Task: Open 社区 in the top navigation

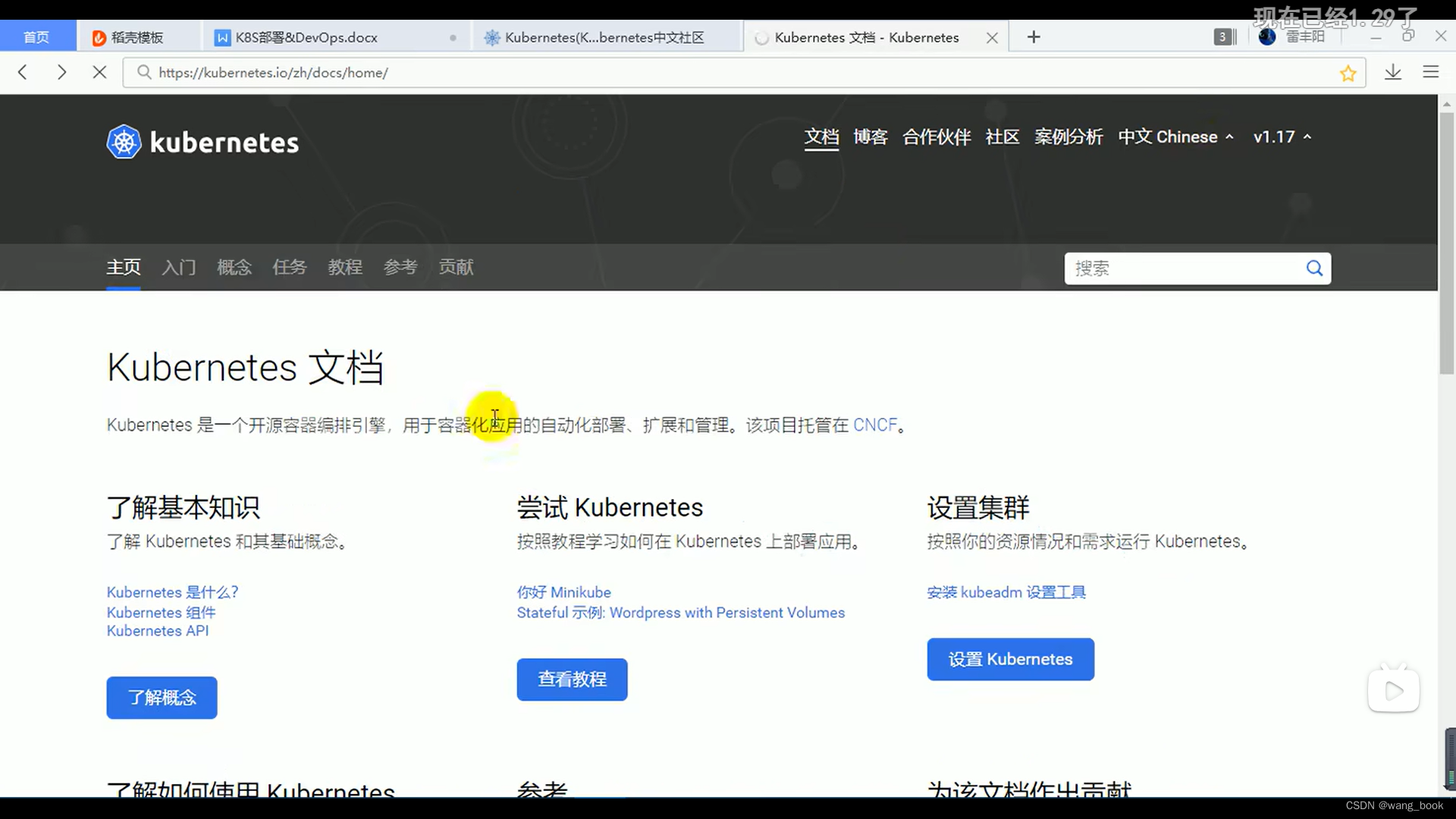Action: pyautogui.click(x=1003, y=137)
